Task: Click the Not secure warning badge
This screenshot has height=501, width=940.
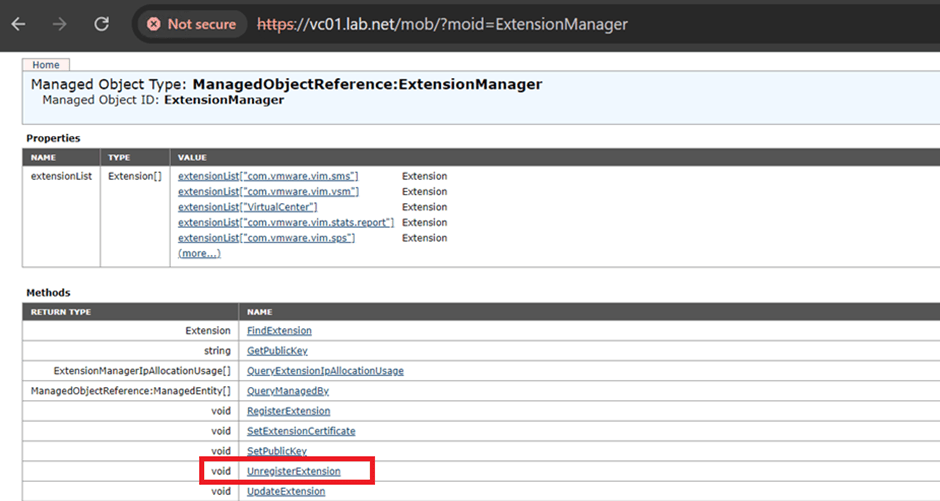Action: (x=191, y=24)
